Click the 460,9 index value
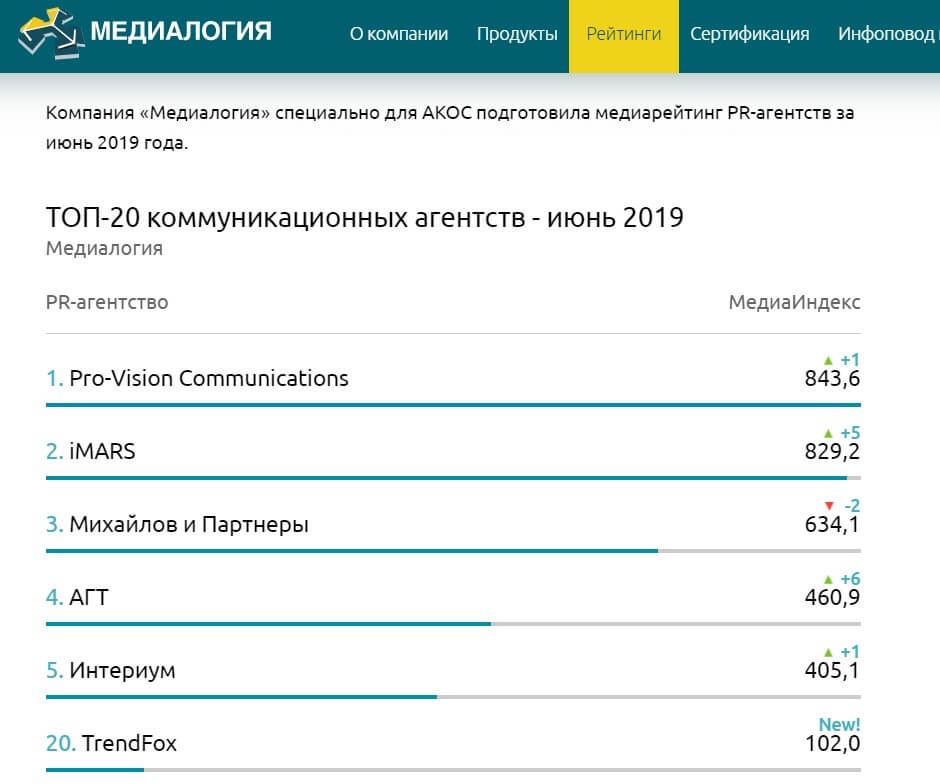This screenshot has height=784, width=940. point(832,598)
